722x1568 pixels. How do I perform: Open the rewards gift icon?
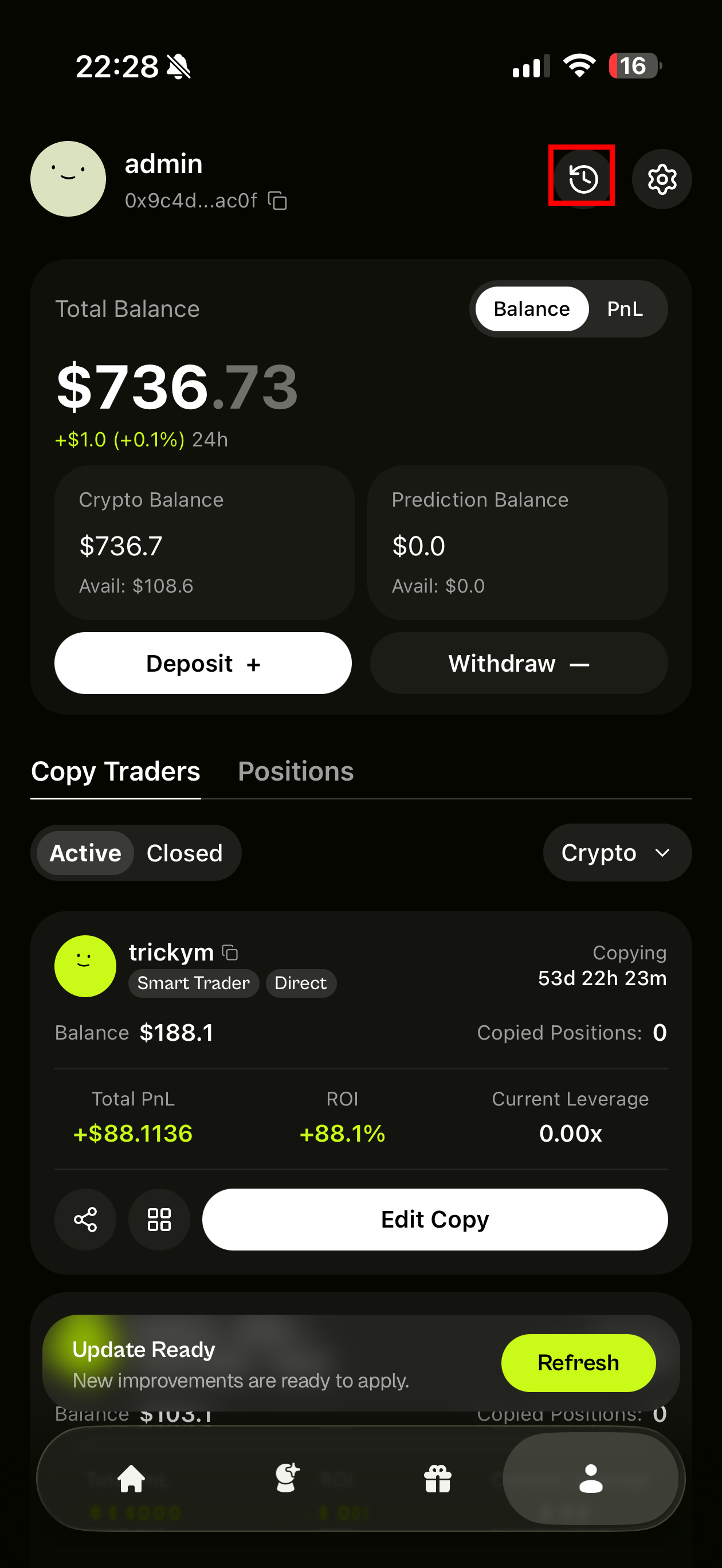(438, 1479)
